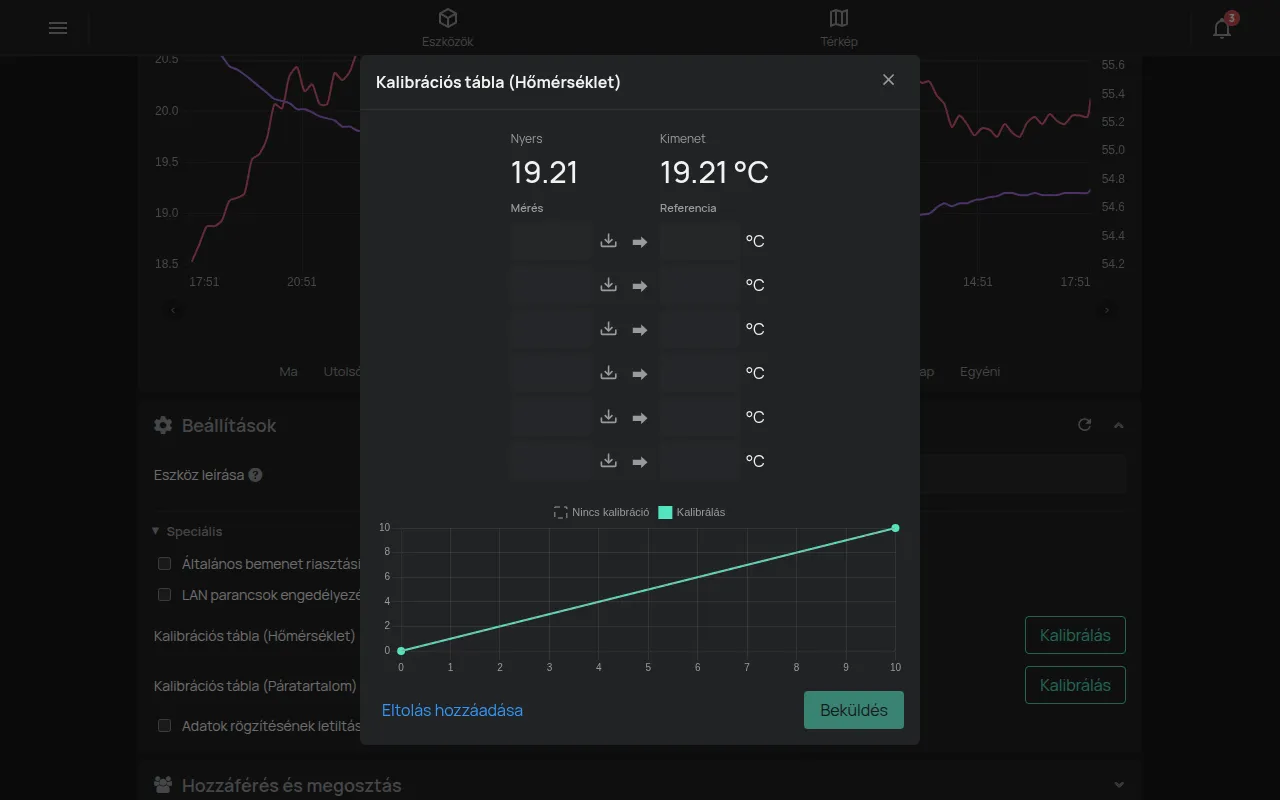Toggle Adatok rögzítésének letiltása checkbox

point(165,726)
